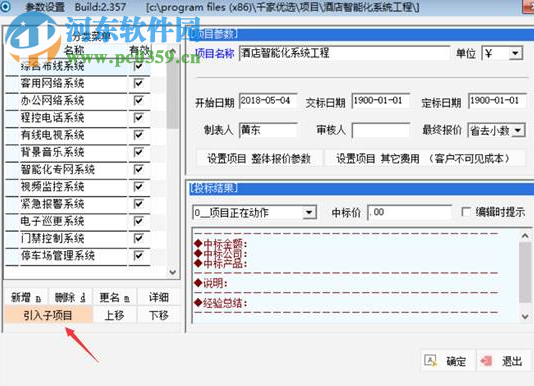The image size is (534, 386).
Task: Enable the 编辑时提示 checkbox
Action: click(x=466, y=212)
